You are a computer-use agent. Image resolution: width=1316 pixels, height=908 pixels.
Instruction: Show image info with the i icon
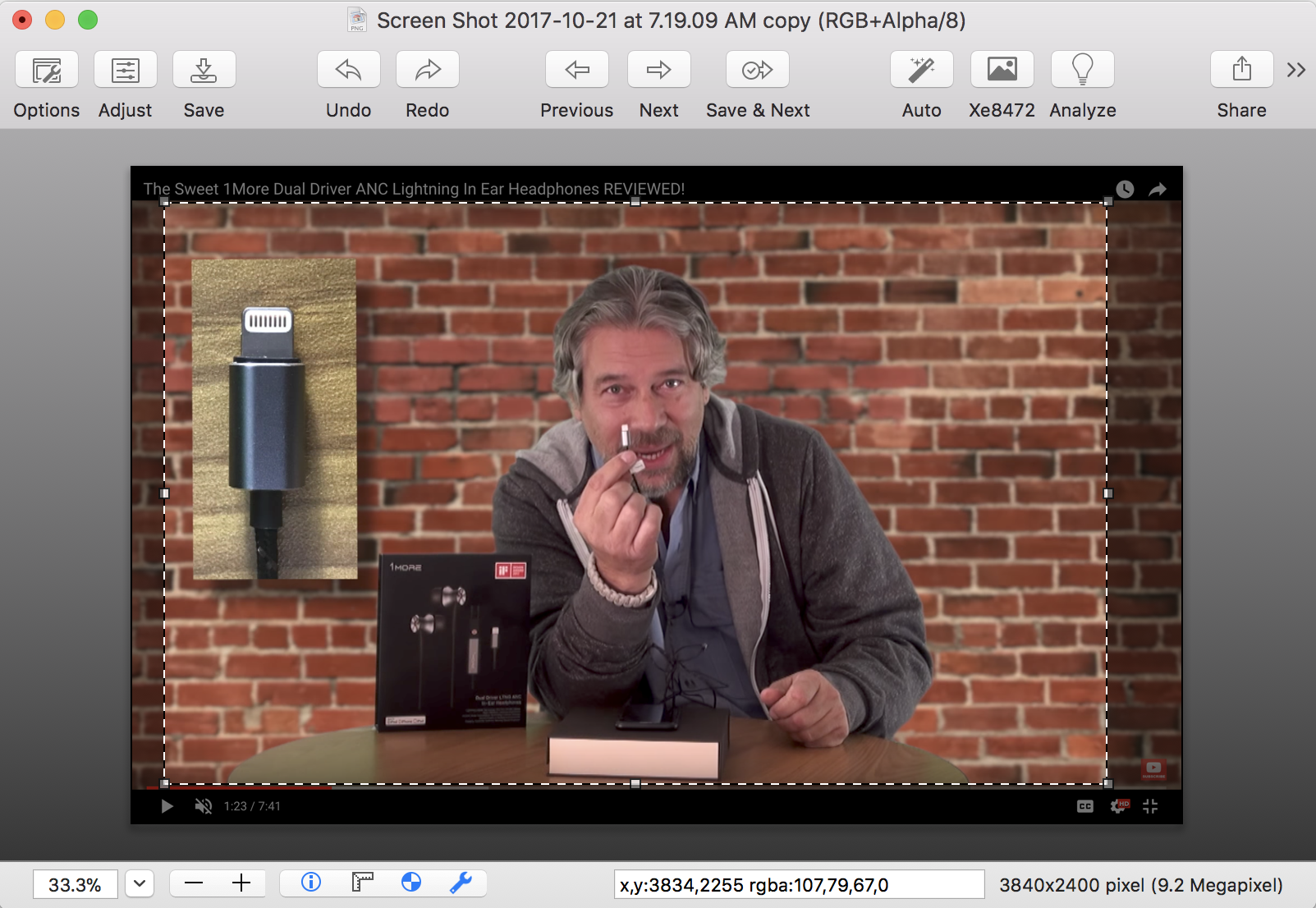click(x=311, y=883)
